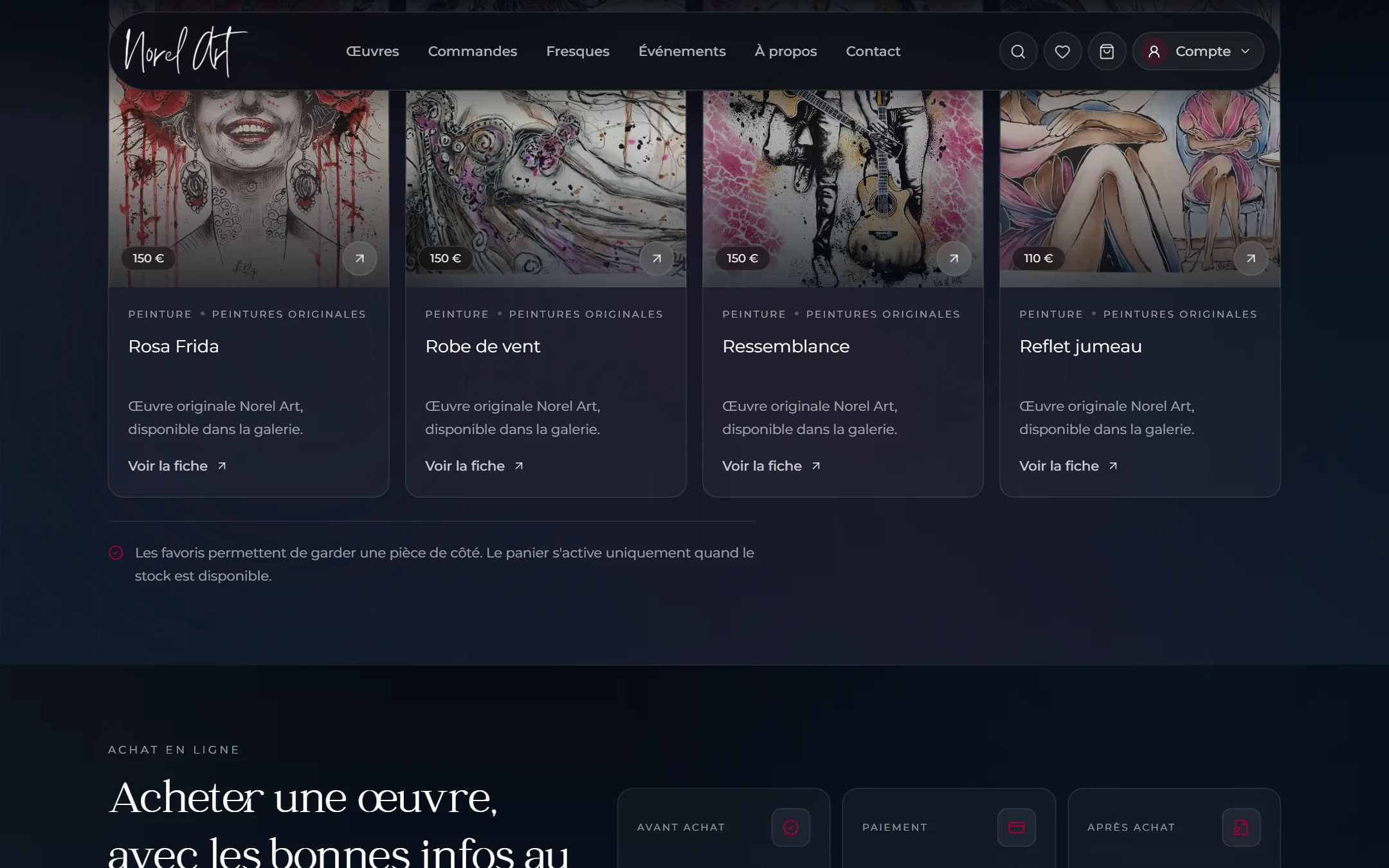The height and width of the screenshot is (868, 1389).
Task: Open the Reflet jumeau title
Action: click(x=1081, y=347)
